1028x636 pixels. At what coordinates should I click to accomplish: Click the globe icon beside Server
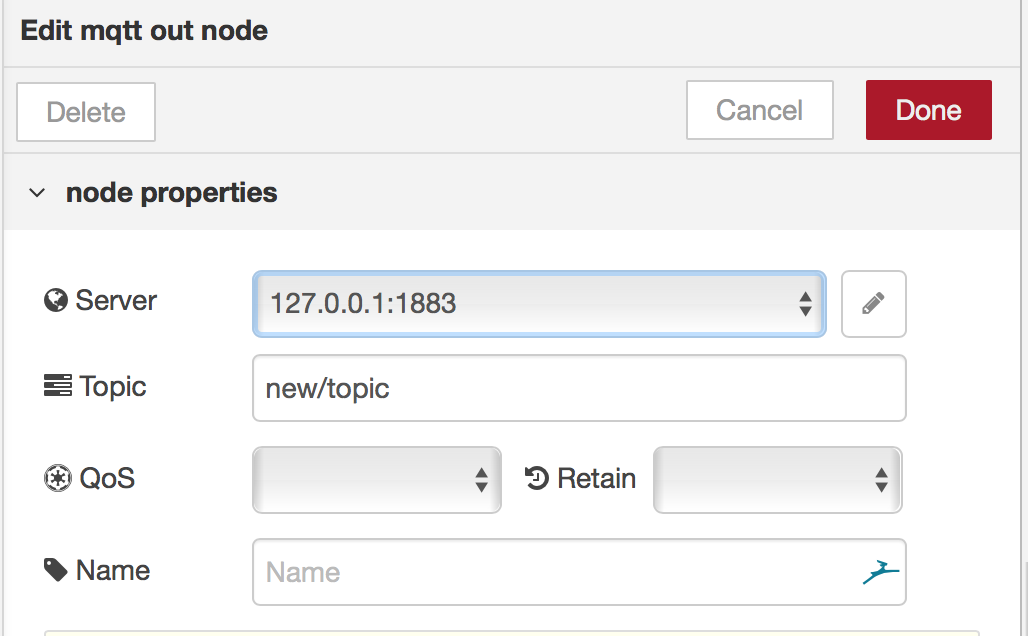[55, 300]
